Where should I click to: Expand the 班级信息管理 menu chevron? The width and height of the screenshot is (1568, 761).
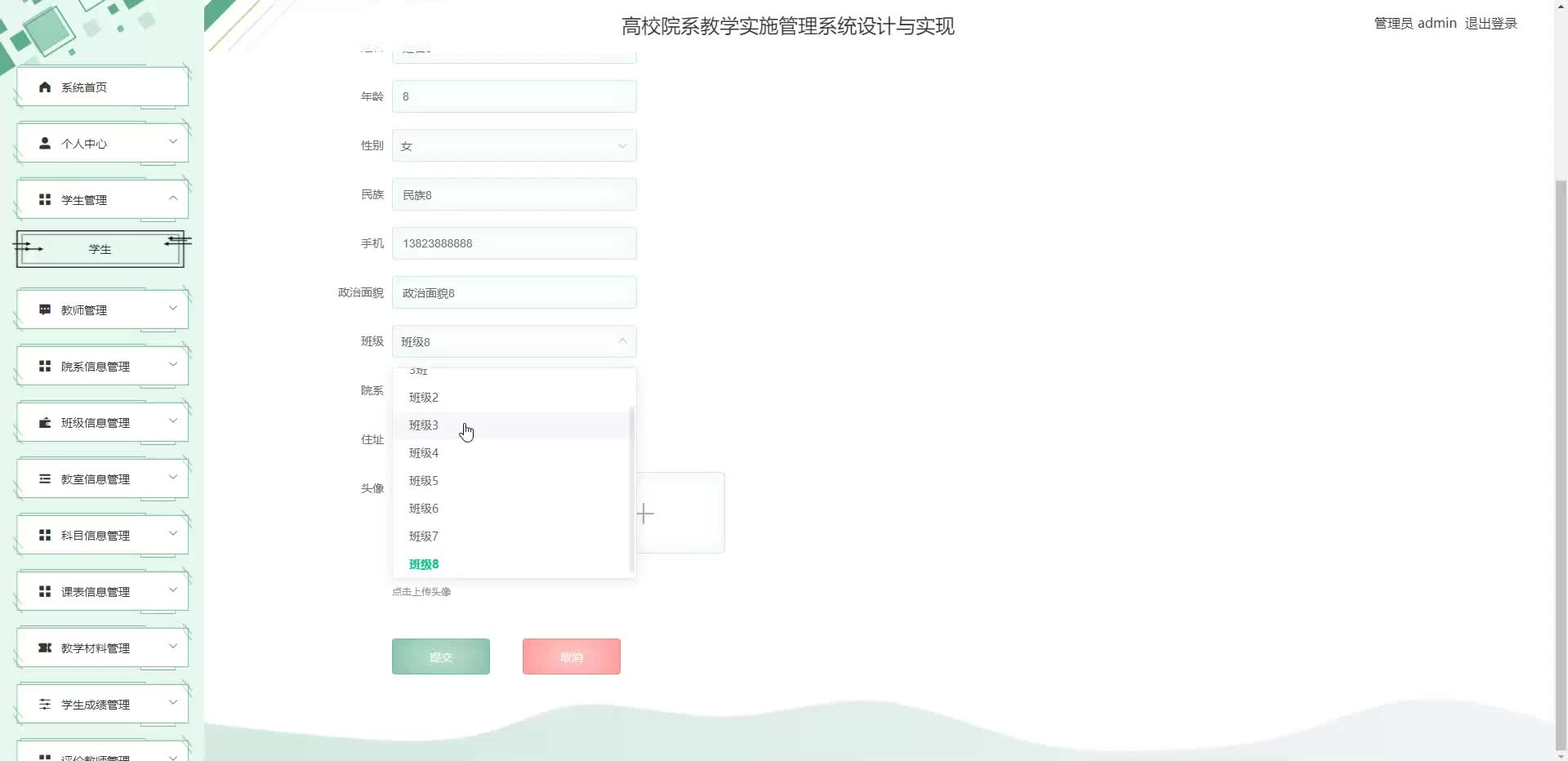point(173,421)
